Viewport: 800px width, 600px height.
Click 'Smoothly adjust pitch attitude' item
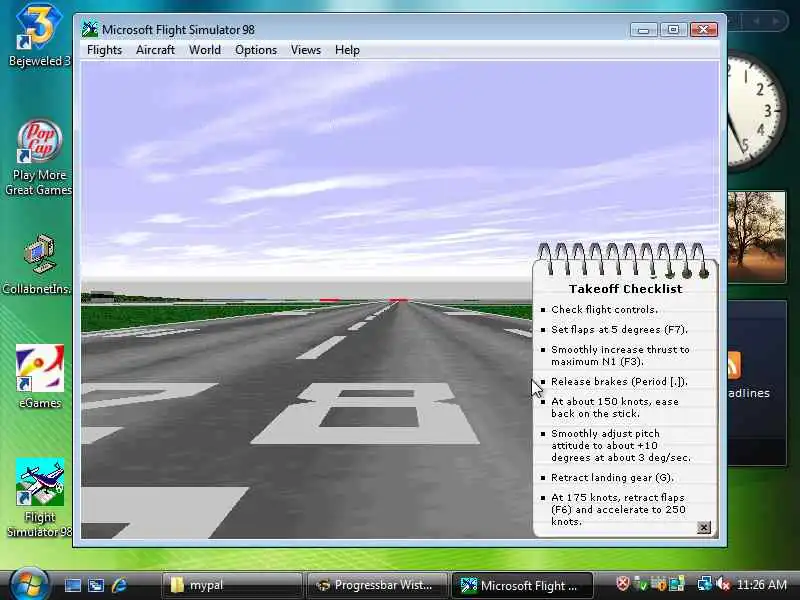(x=621, y=445)
